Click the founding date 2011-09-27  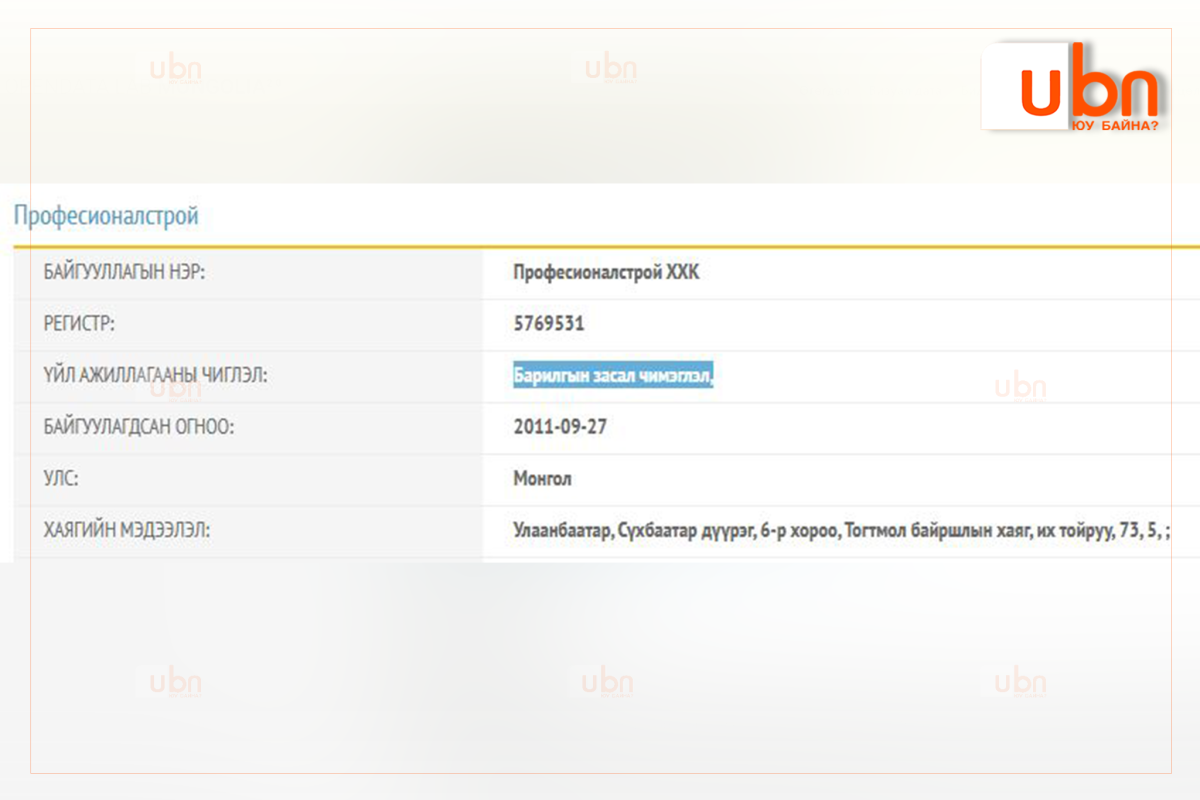[x=560, y=427]
